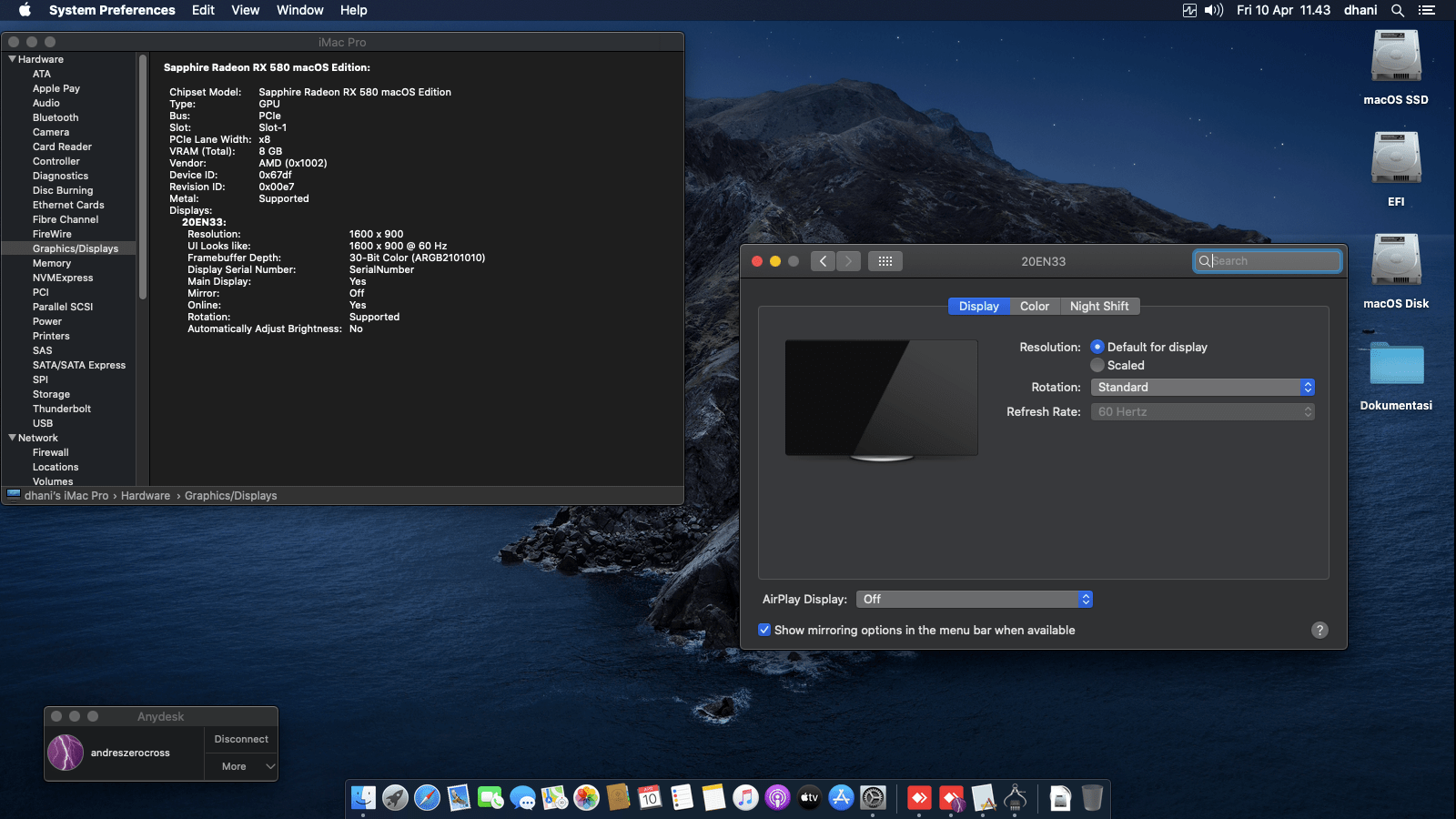
Task: Collapse the Hardware tree section
Action: click(x=12, y=59)
